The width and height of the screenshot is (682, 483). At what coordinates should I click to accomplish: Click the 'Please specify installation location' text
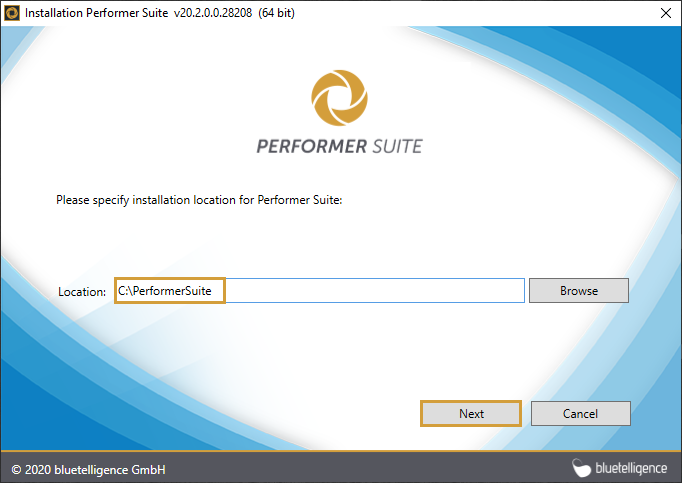(199, 200)
